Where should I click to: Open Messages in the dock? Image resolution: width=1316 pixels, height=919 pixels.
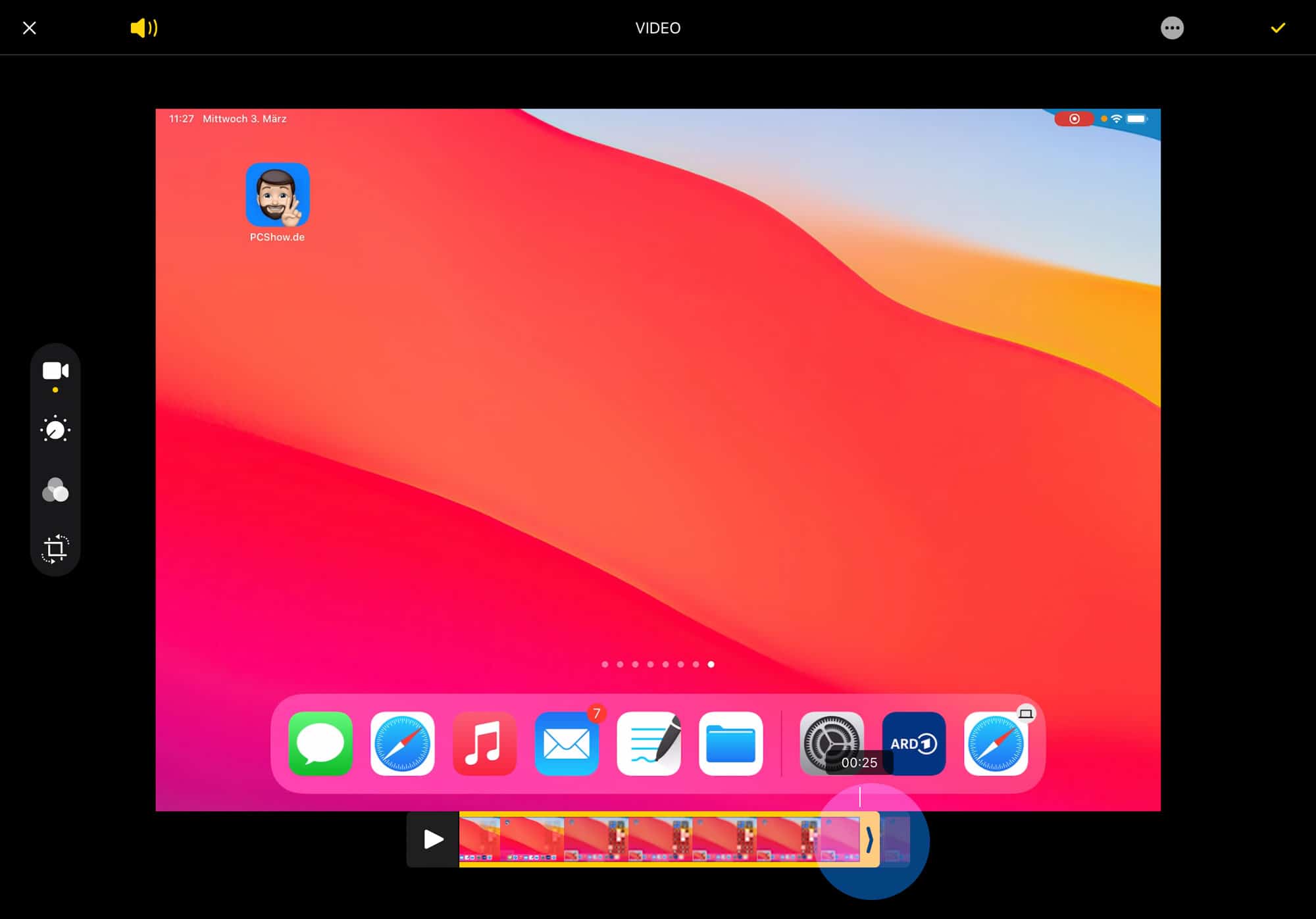click(x=320, y=743)
